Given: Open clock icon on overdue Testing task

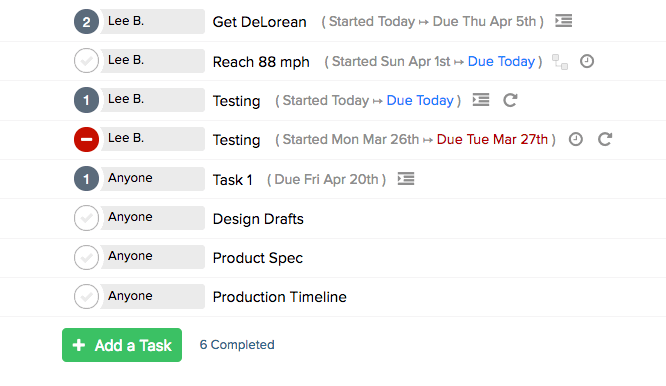Looking at the screenshot, I should pyautogui.click(x=576, y=139).
